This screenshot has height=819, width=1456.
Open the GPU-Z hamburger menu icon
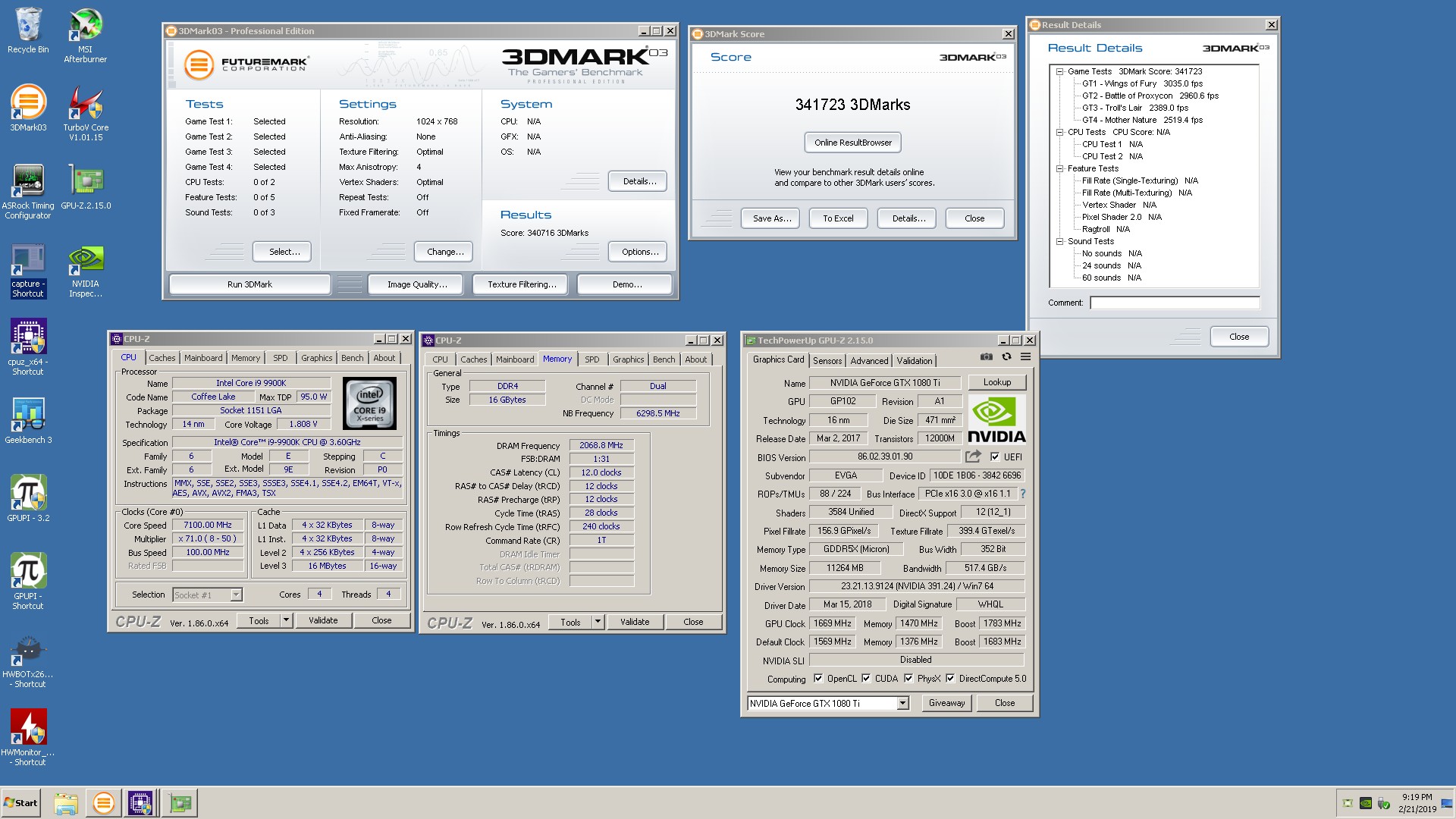point(1025,356)
